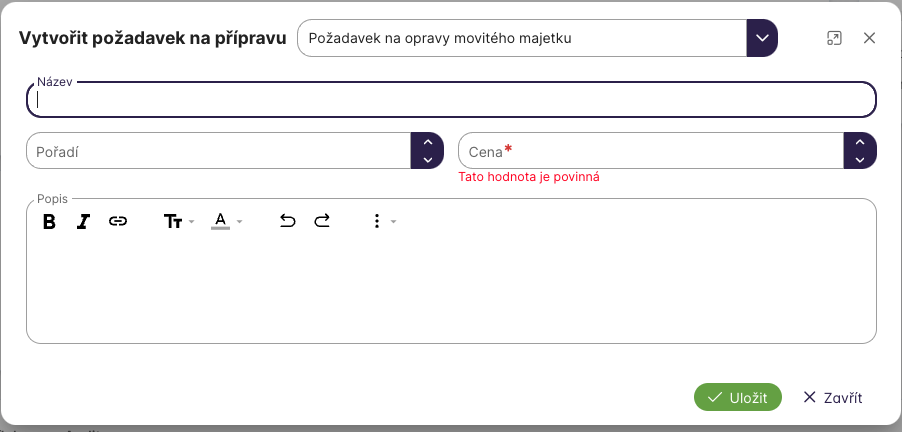Increase the Pořadí value
Image resolution: width=902 pixels, height=432 pixels.
[x=427, y=142]
